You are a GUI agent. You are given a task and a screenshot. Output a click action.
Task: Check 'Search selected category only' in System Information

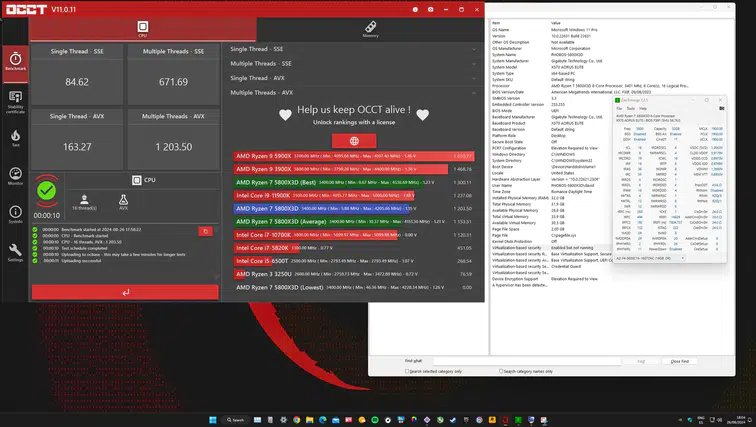pyautogui.click(x=407, y=371)
